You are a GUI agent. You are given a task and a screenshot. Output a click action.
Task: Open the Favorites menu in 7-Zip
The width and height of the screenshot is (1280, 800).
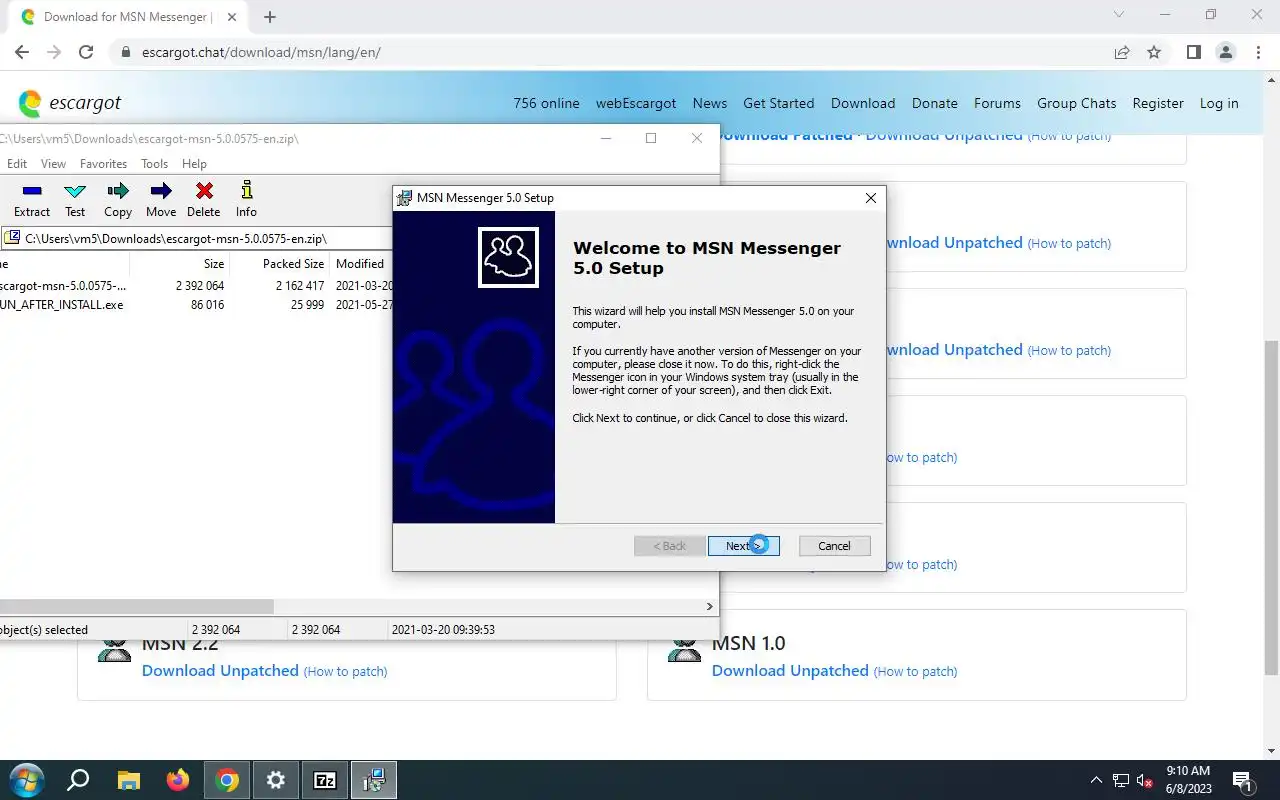point(103,163)
